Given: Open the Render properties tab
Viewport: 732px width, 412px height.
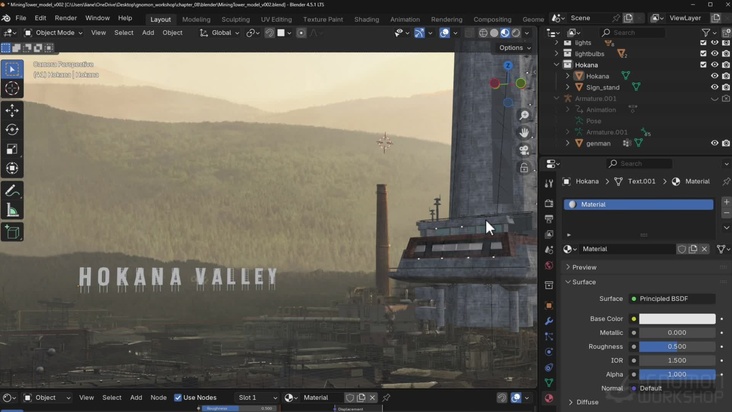Looking at the screenshot, I should 549,203.
